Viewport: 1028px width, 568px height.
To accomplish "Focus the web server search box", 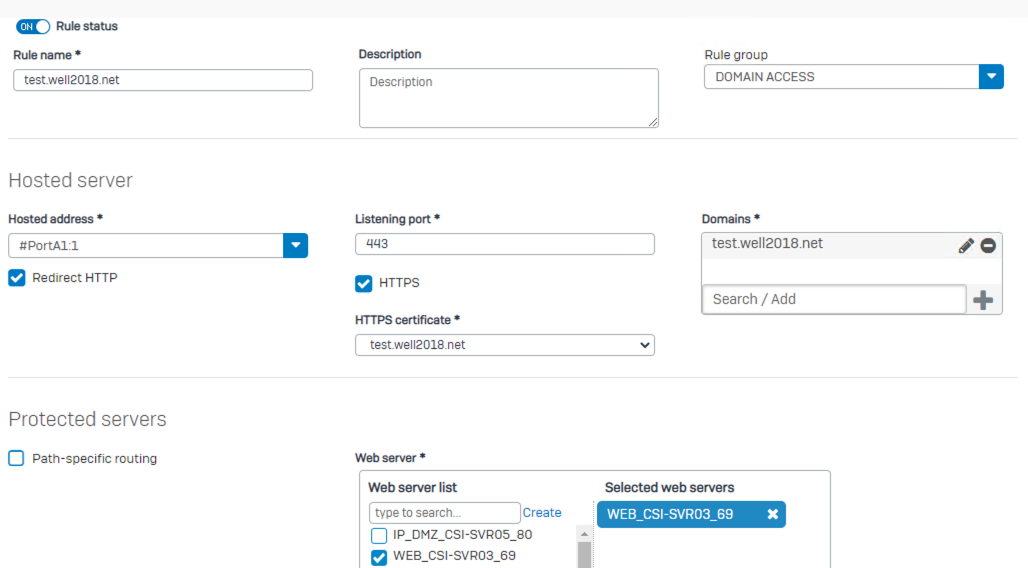I will [445, 513].
